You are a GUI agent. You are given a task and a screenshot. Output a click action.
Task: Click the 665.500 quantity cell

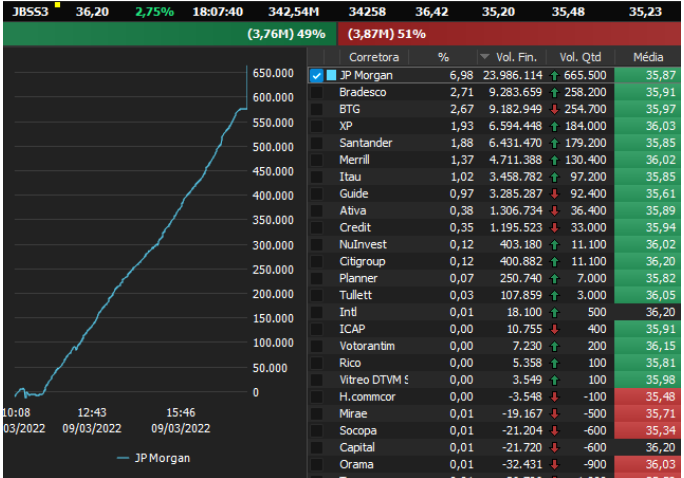click(585, 75)
